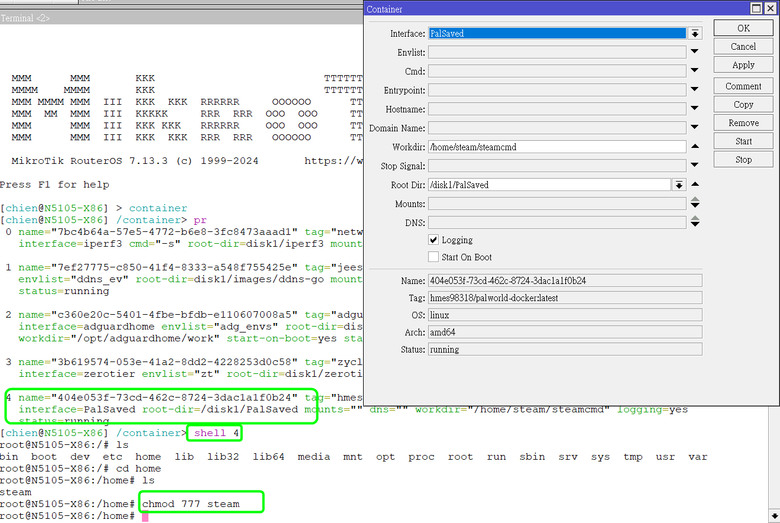
Task: Apply container settings
Action: pyautogui.click(x=743, y=65)
